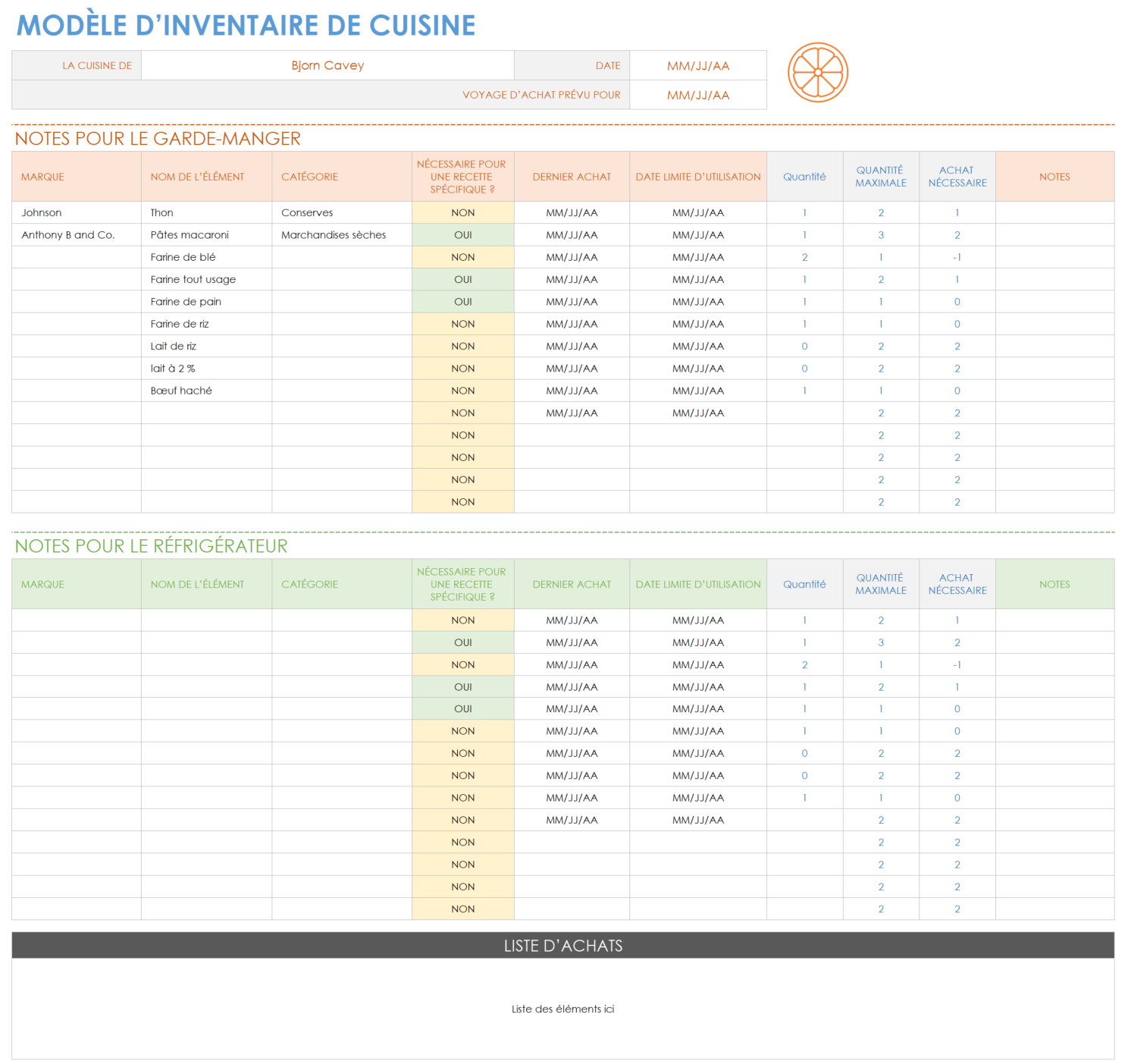Click the 'NOTES POUR LE GARDE-MANGER' heading
Viewport: 1125px width, 1064px height.
158,138
